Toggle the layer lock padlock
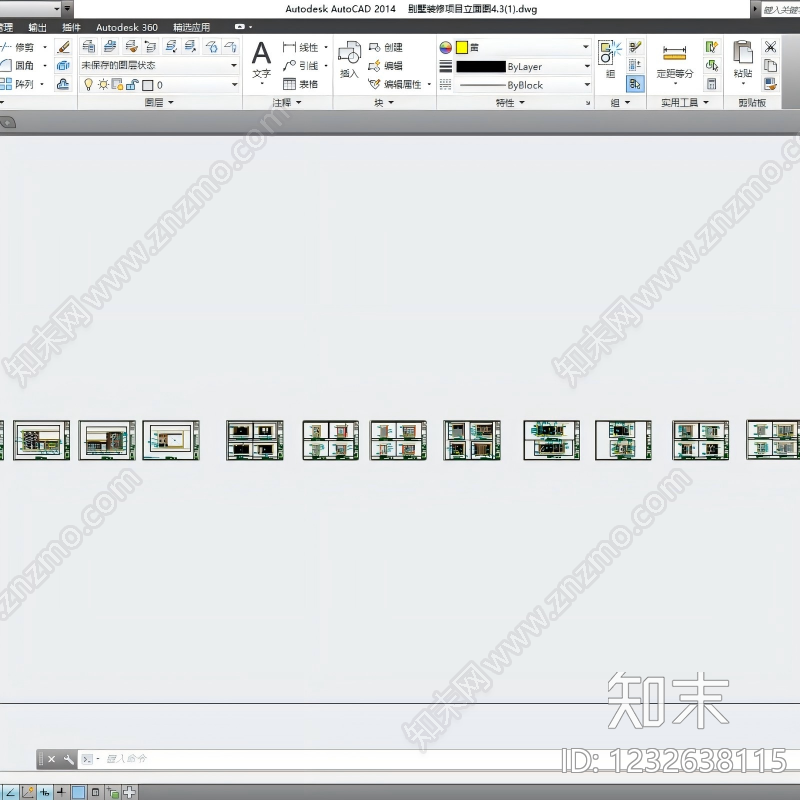This screenshot has width=800, height=800. (x=132, y=85)
